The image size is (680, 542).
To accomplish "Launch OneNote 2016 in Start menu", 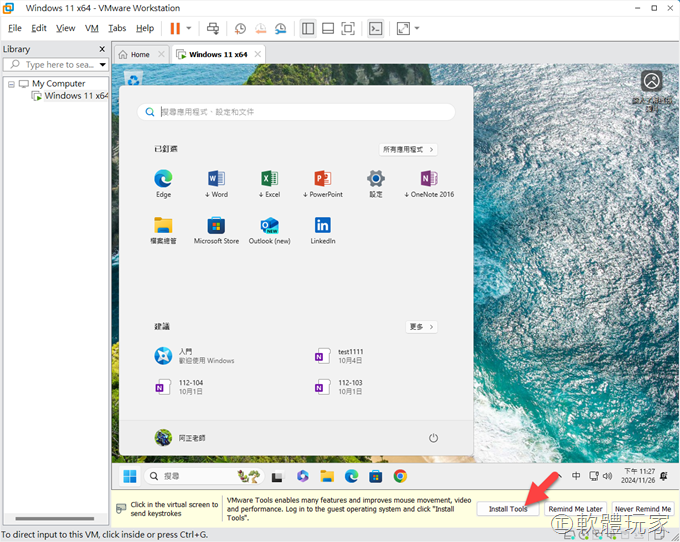I will coord(430,183).
